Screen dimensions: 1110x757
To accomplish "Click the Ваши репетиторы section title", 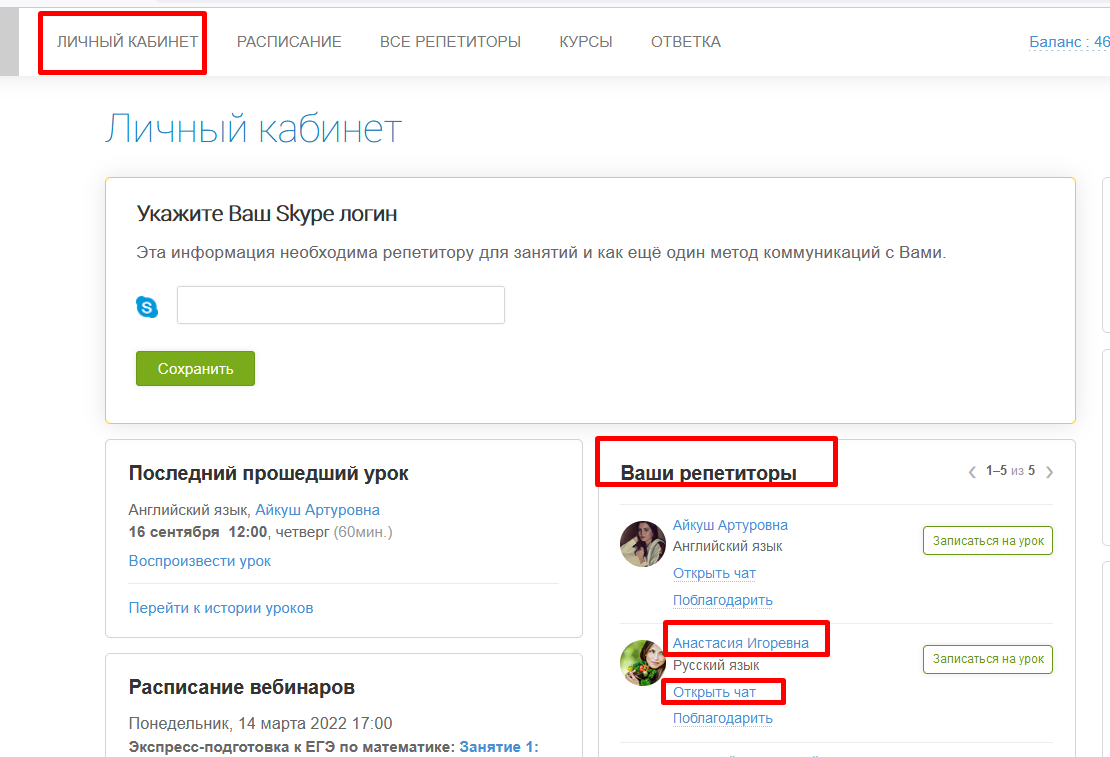I will (709, 473).
